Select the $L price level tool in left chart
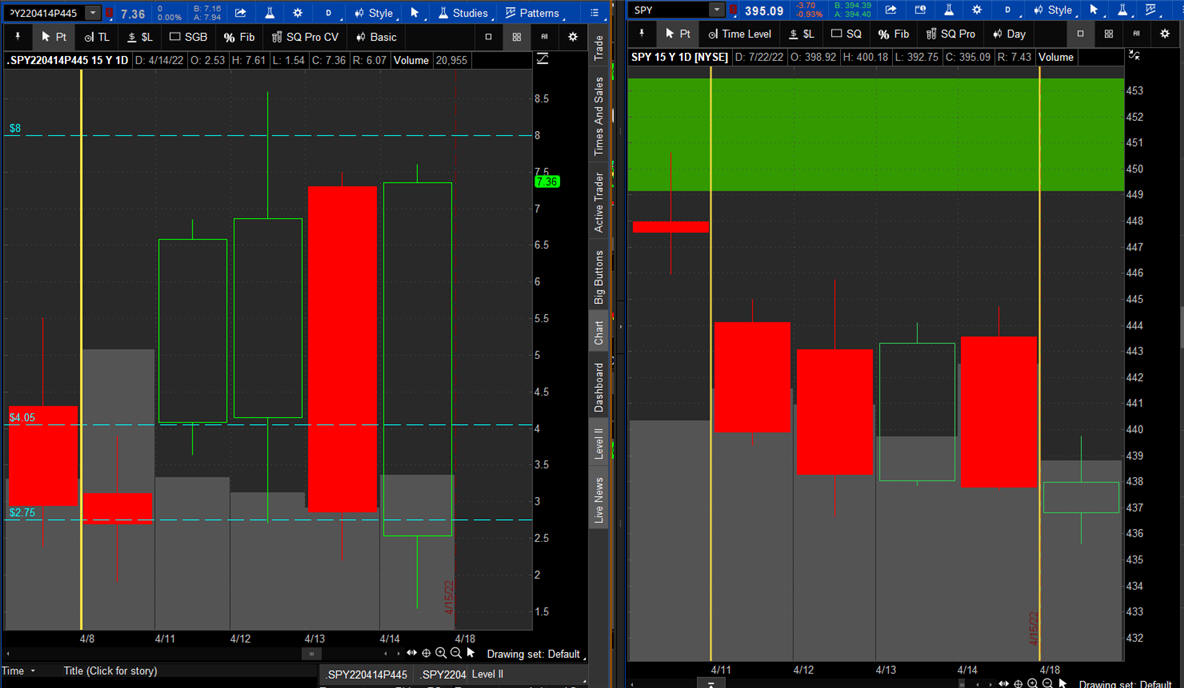Image resolution: width=1184 pixels, height=688 pixels. pyautogui.click(x=140, y=37)
